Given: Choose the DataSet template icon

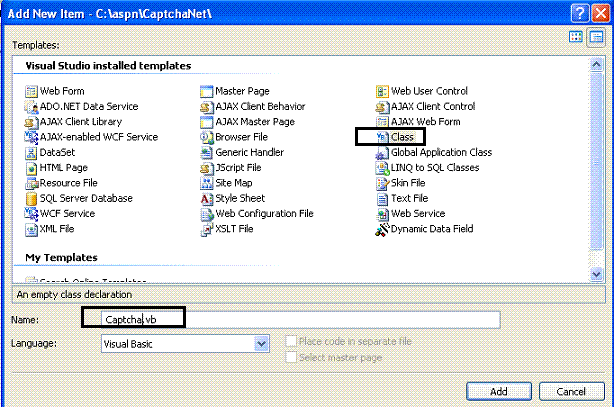Looking at the screenshot, I should pos(31,152).
